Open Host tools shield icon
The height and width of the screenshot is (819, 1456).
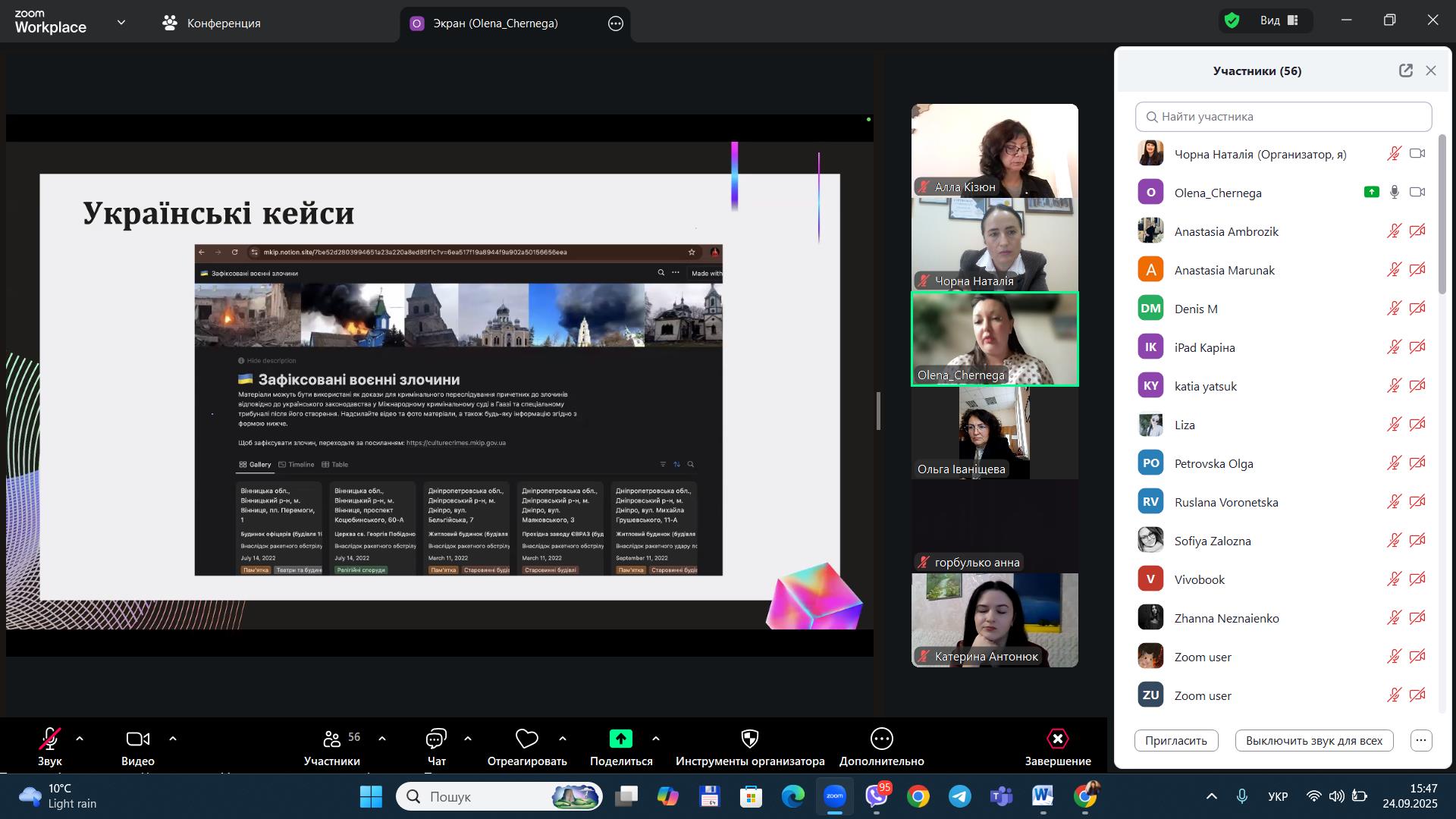pos(749,739)
